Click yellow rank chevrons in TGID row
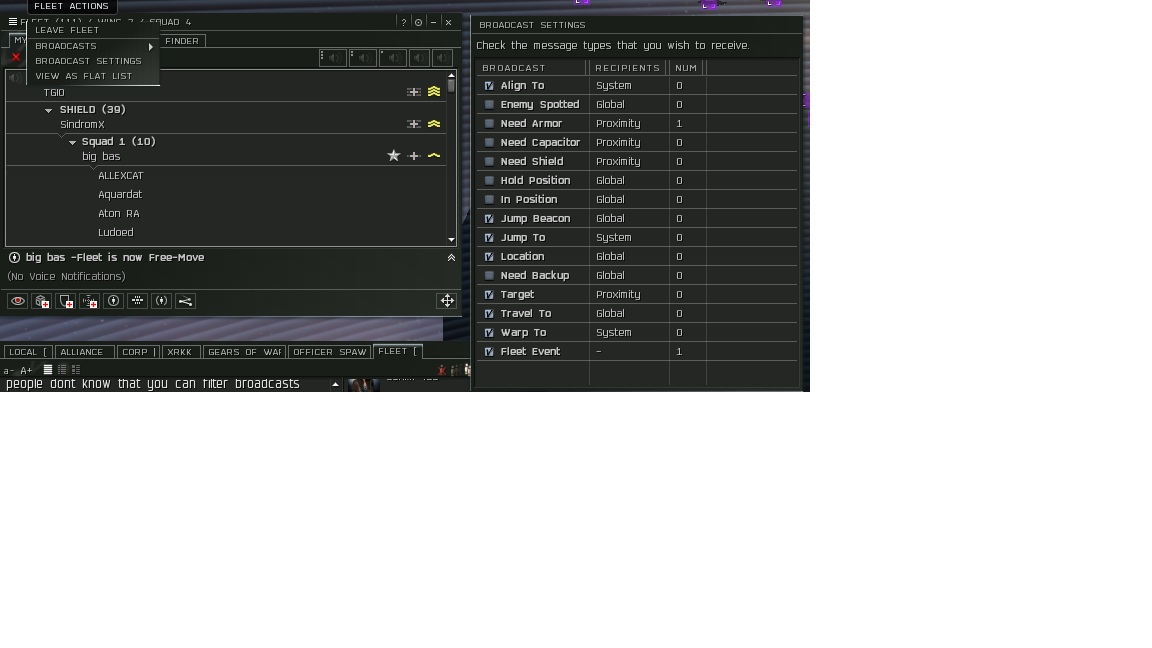This screenshot has width=1152, height=648. point(434,92)
